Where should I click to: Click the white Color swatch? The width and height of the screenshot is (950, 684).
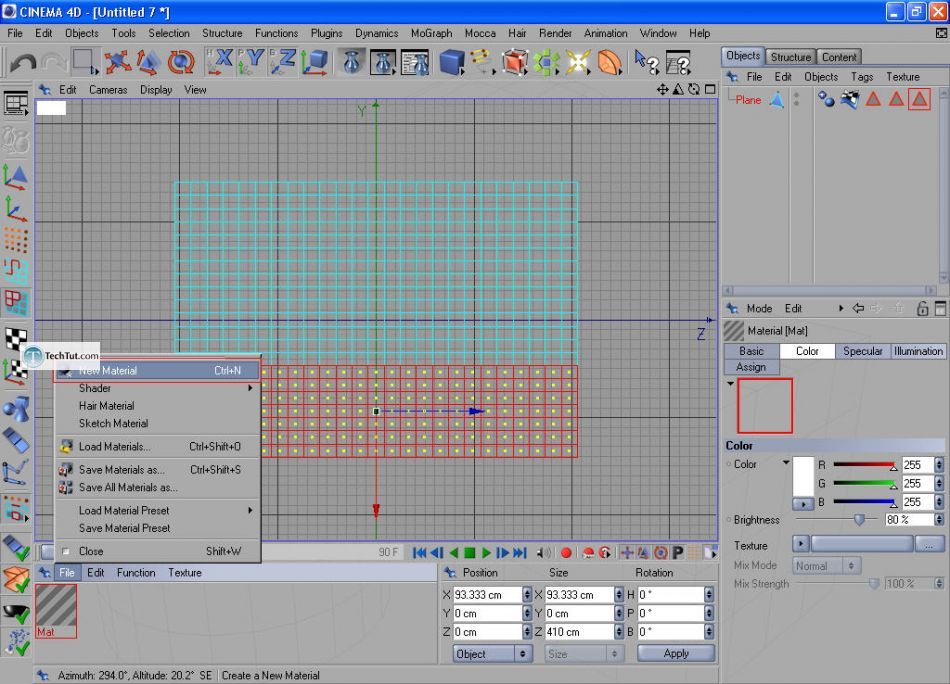point(803,477)
